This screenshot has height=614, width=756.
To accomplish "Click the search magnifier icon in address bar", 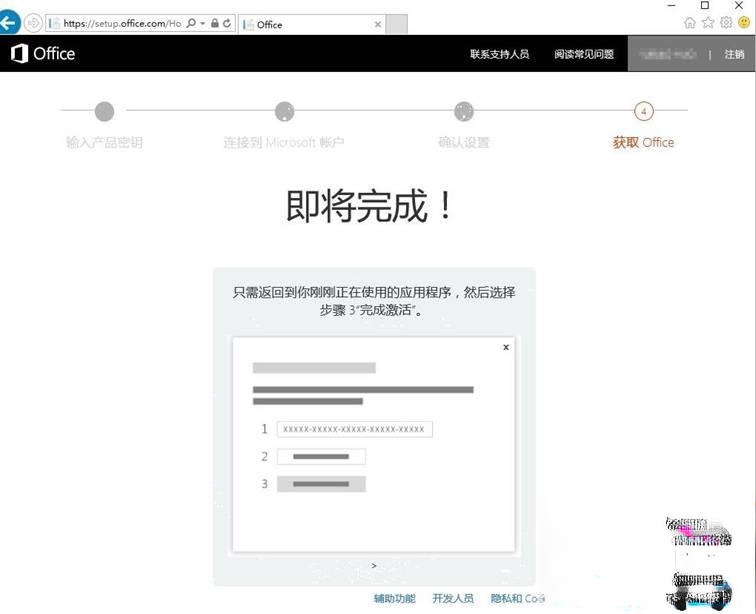I will [x=191, y=23].
